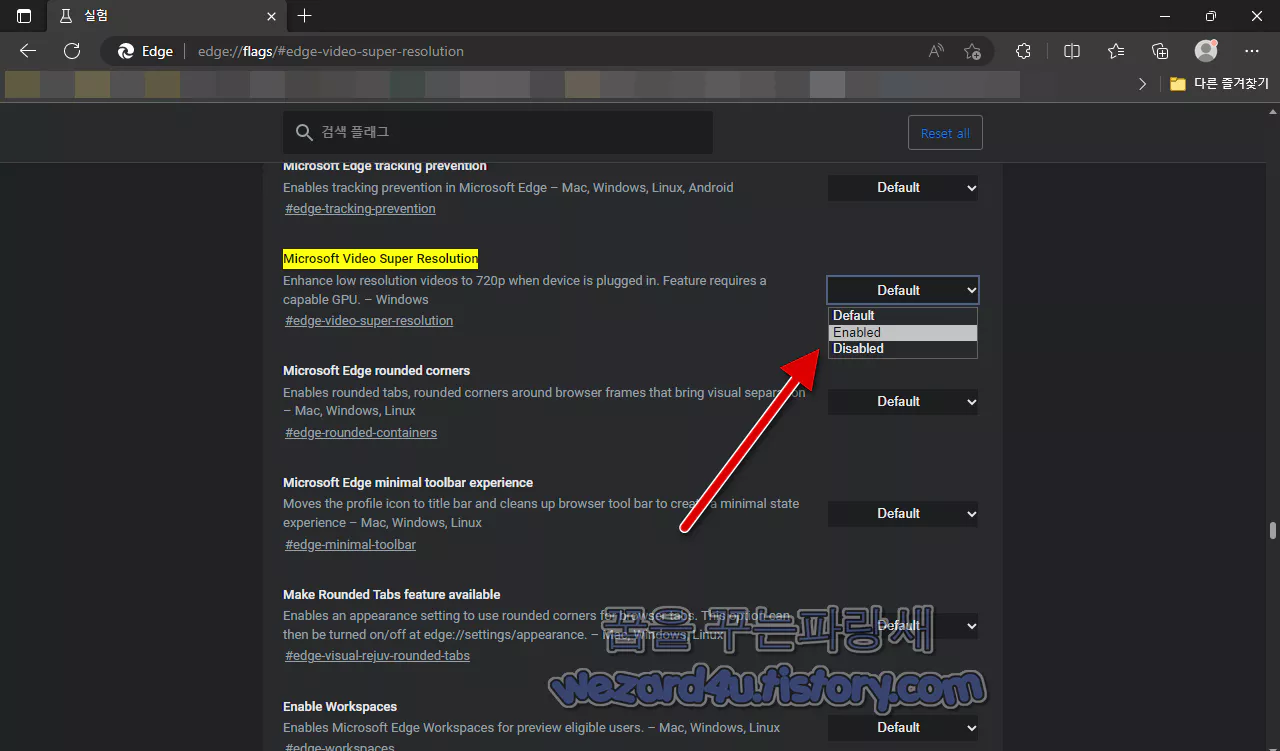Open a new browser tab
This screenshot has height=751, width=1280.
click(x=304, y=16)
